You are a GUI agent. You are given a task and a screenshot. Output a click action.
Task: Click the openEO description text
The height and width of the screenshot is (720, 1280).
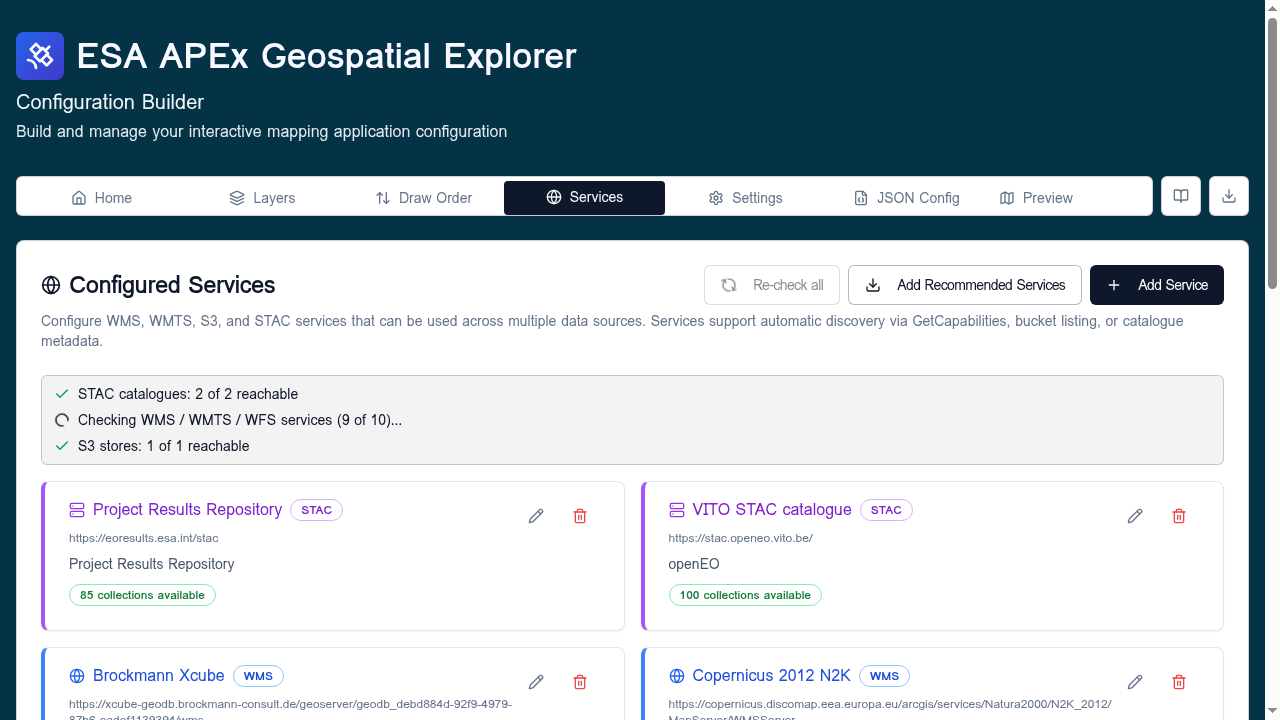click(x=694, y=564)
